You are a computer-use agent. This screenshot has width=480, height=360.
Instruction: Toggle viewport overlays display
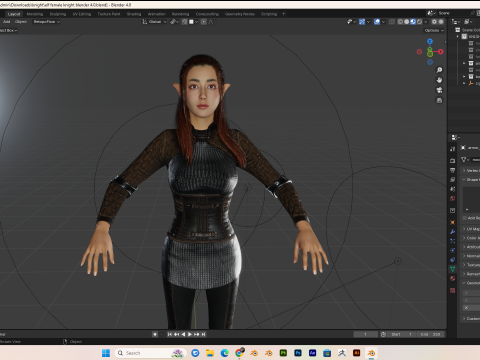coord(377,22)
